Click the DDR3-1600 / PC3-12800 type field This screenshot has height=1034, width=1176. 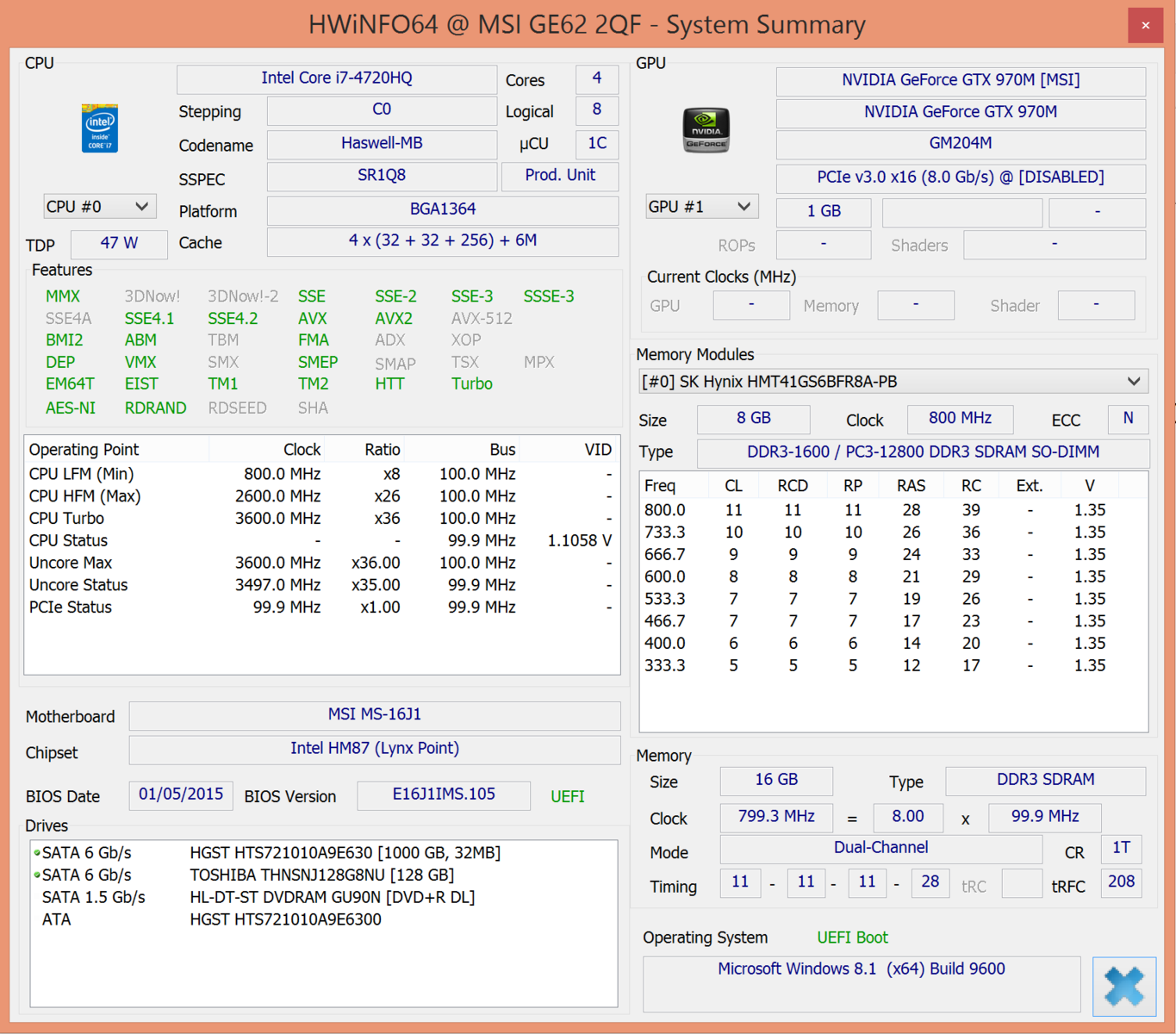923,452
